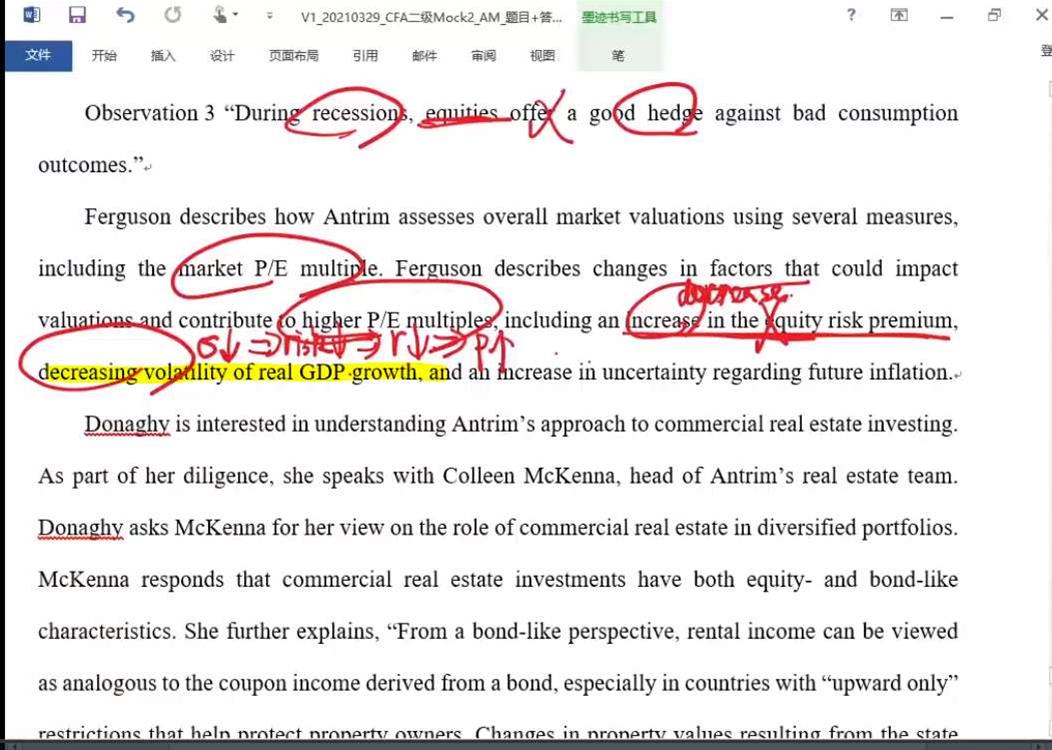Select the 页面布局 (Page Layout) tab

pos(293,56)
